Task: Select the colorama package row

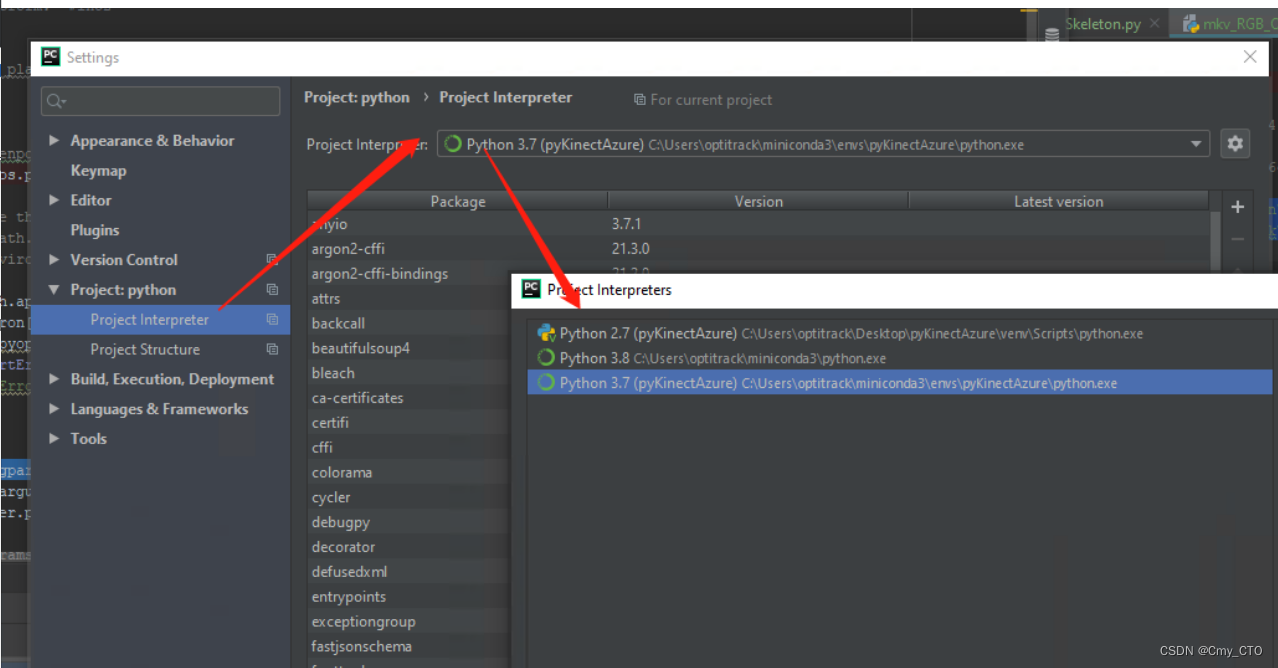Action: [x=409, y=472]
